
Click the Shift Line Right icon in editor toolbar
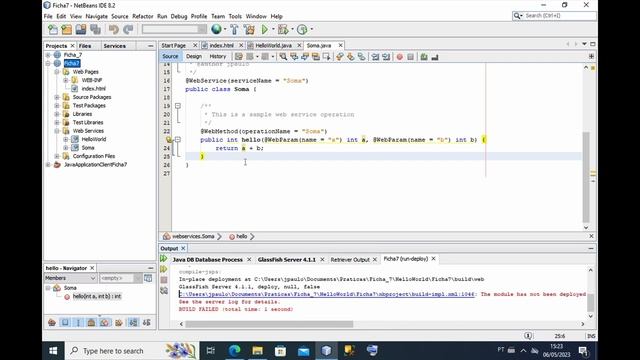pyautogui.click(x=386, y=57)
